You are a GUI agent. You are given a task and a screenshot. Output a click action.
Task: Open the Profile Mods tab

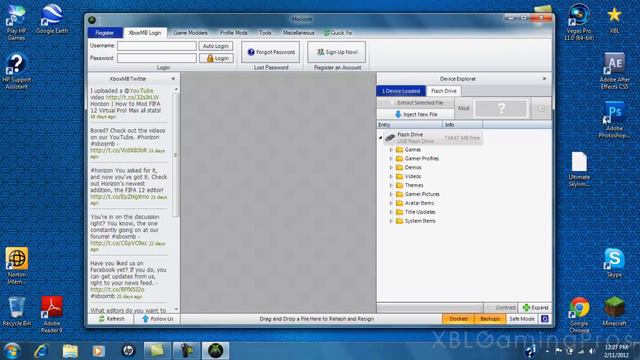(x=233, y=33)
